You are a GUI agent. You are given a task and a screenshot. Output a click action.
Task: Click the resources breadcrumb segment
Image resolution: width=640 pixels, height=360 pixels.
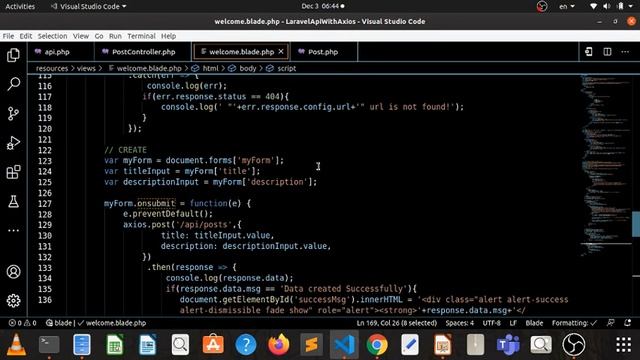pyautogui.click(x=51, y=68)
